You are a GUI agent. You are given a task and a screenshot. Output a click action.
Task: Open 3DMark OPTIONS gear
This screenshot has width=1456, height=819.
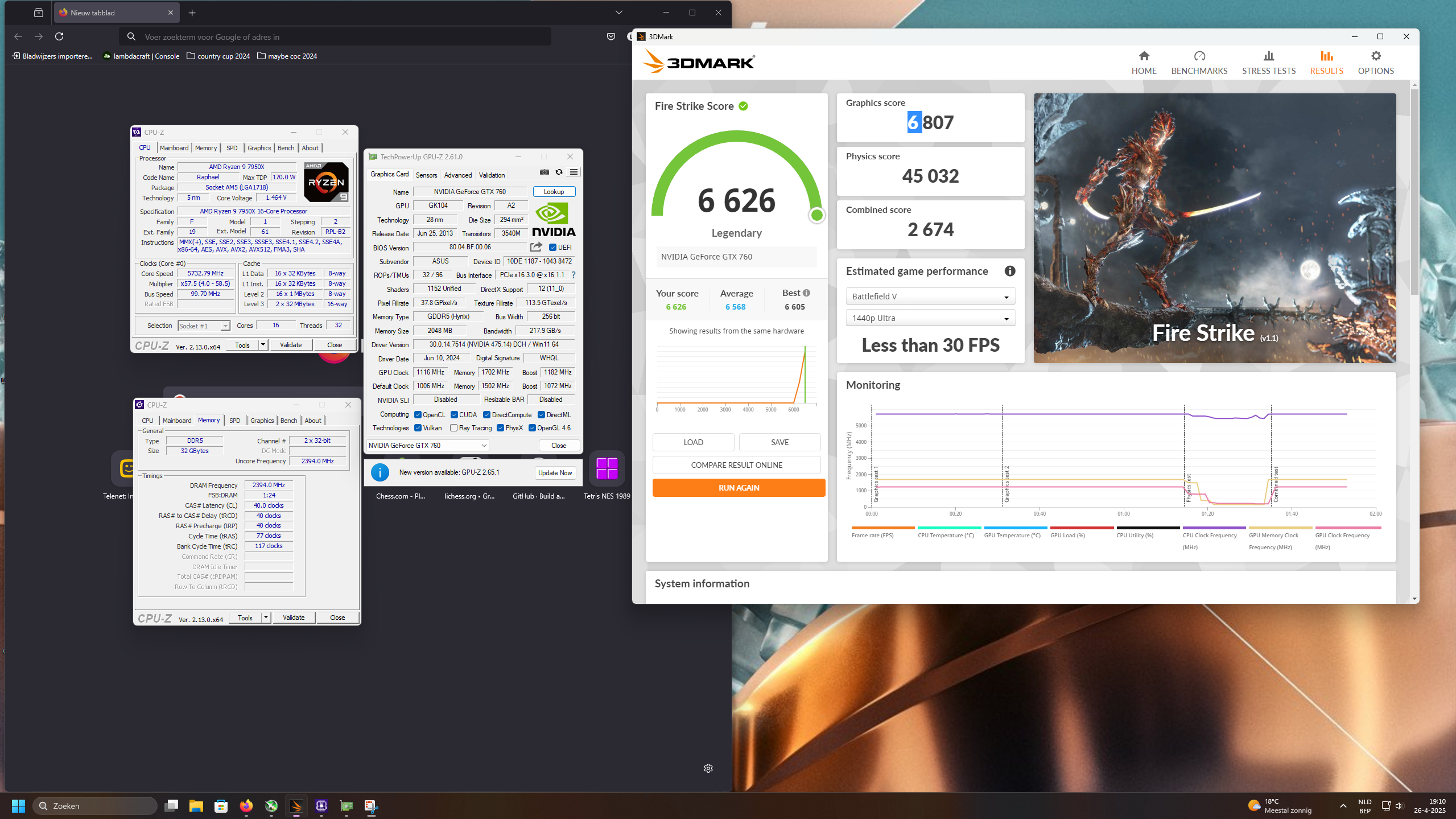[x=1376, y=63]
